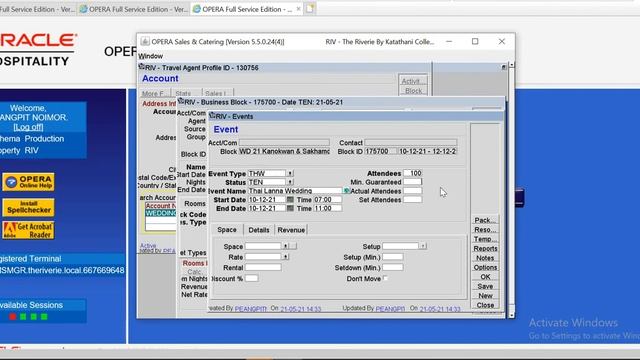Viewport: 640px width, 360px height.
Task: Confirm with the OK button
Action: click(x=485, y=277)
